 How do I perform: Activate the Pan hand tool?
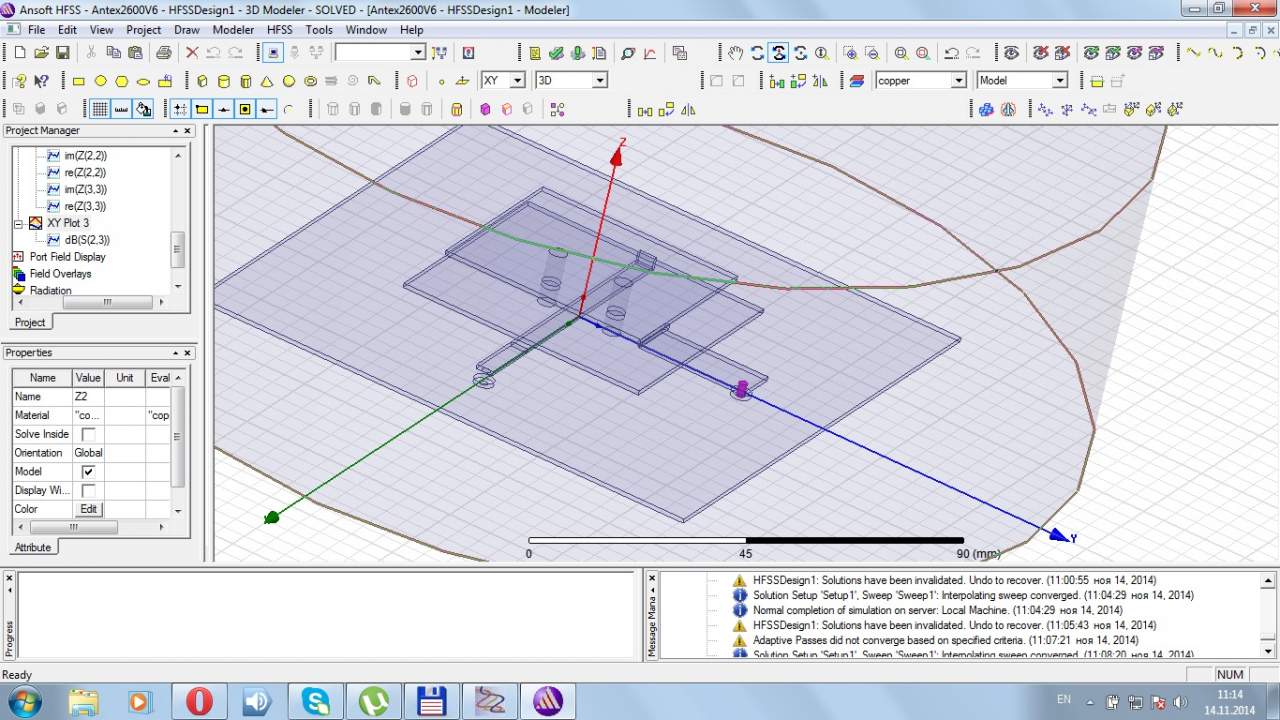coord(735,53)
